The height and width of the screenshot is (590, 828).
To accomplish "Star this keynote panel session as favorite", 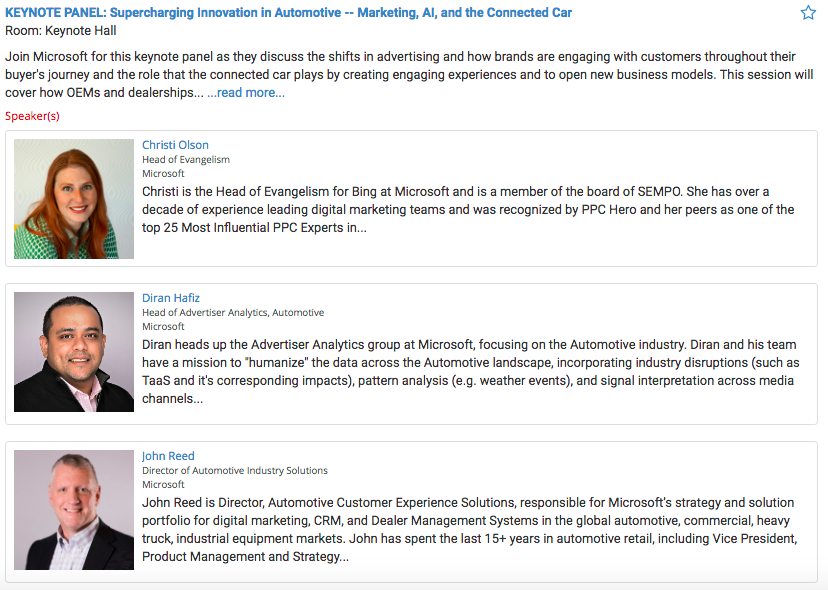I will [x=808, y=13].
